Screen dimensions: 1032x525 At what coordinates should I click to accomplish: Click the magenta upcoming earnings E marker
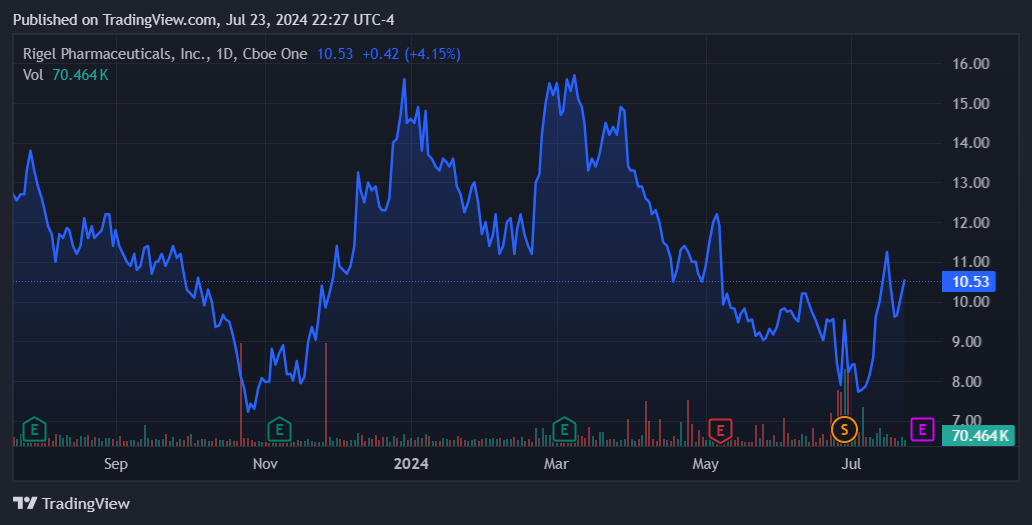point(922,430)
